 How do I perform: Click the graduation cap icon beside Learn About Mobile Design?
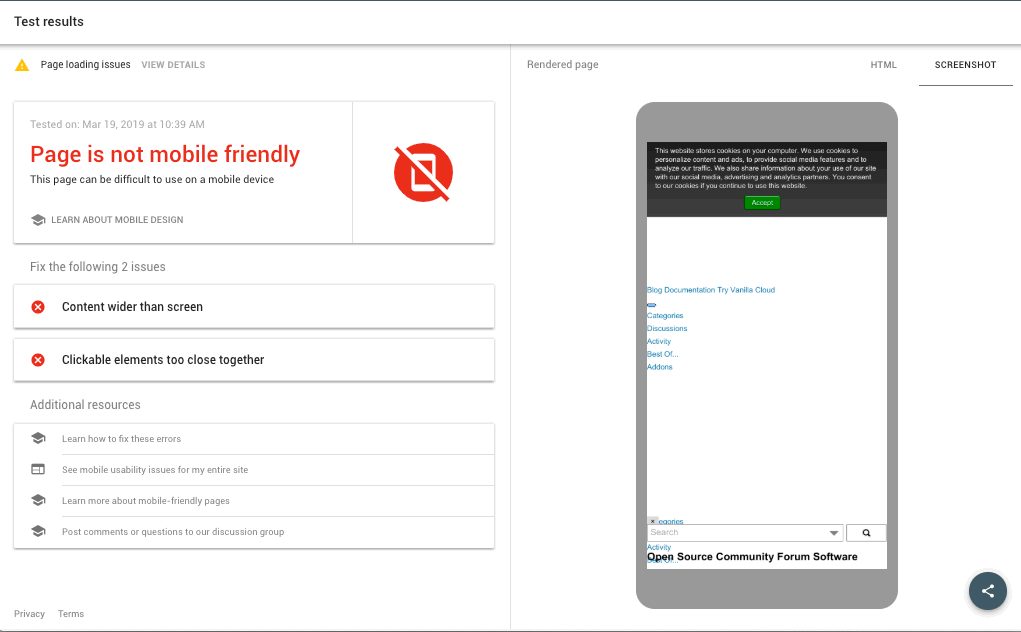pos(38,220)
